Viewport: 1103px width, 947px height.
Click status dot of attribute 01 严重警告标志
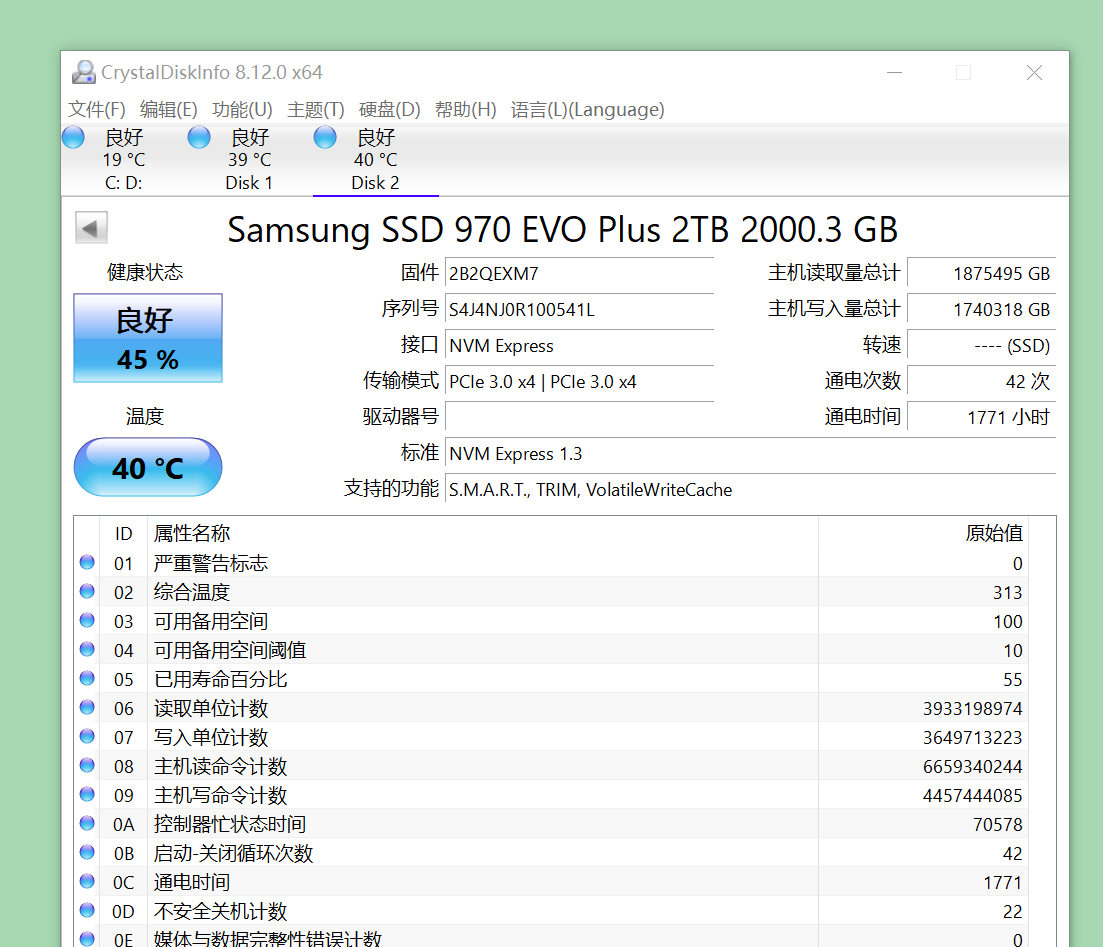[x=87, y=562]
